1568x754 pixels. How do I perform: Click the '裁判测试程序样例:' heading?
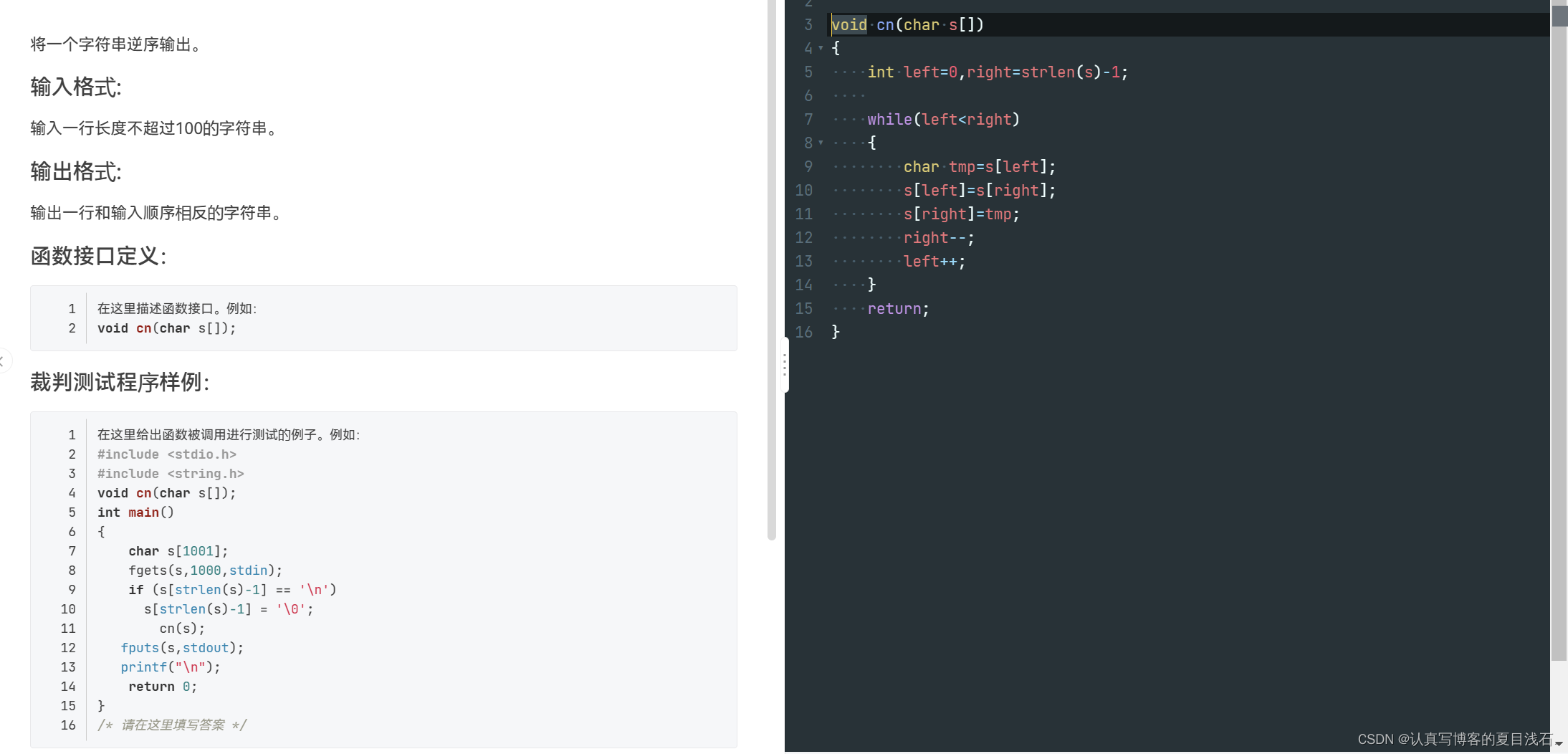(x=120, y=382)
